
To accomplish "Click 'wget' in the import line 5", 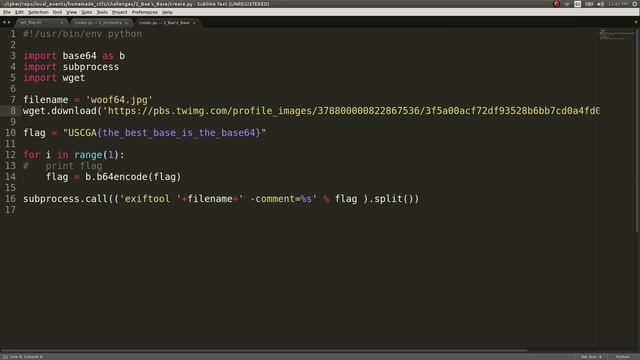I will tap(73, 78).
